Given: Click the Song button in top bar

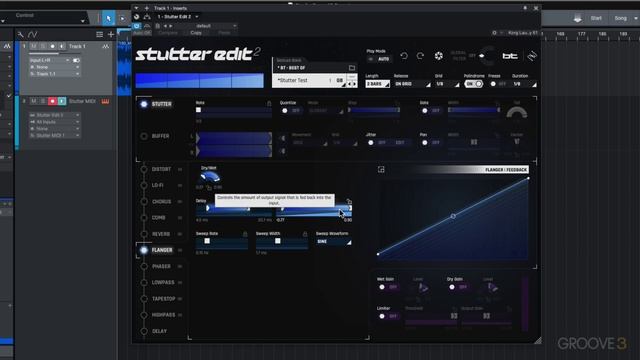Looking at the screenshot, I should pos(620,18).
